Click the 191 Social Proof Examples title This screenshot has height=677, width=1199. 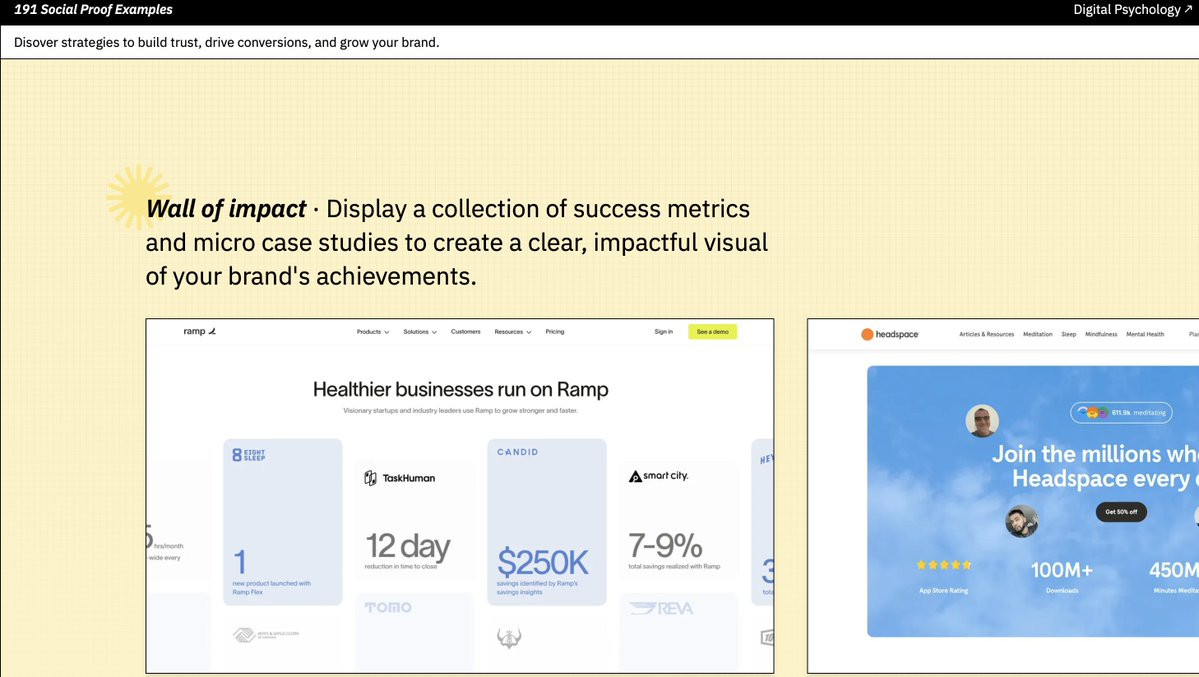tap(93, 10)
